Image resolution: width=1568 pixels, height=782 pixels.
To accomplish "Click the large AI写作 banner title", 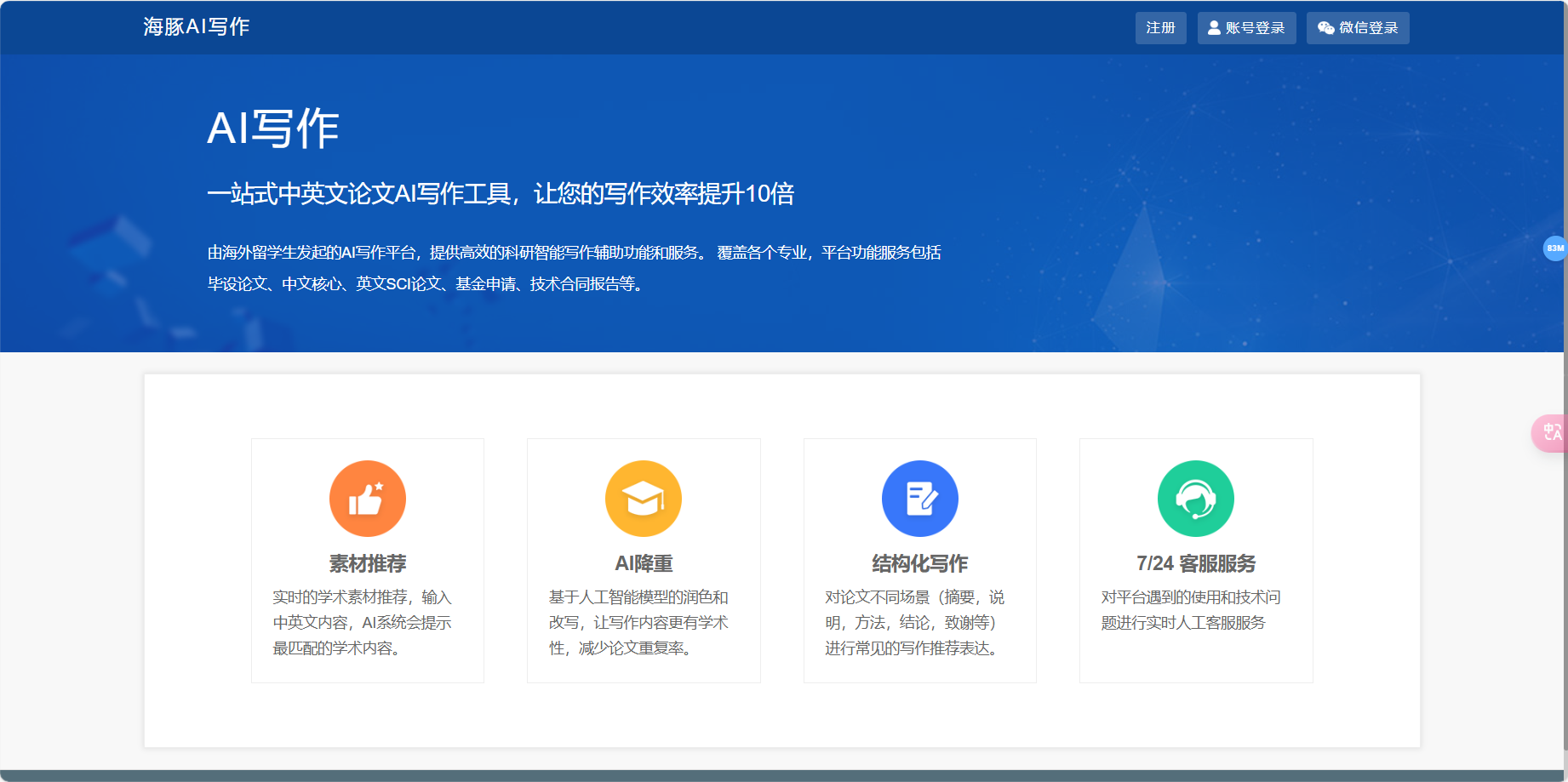I will click(x=273, y=128).
